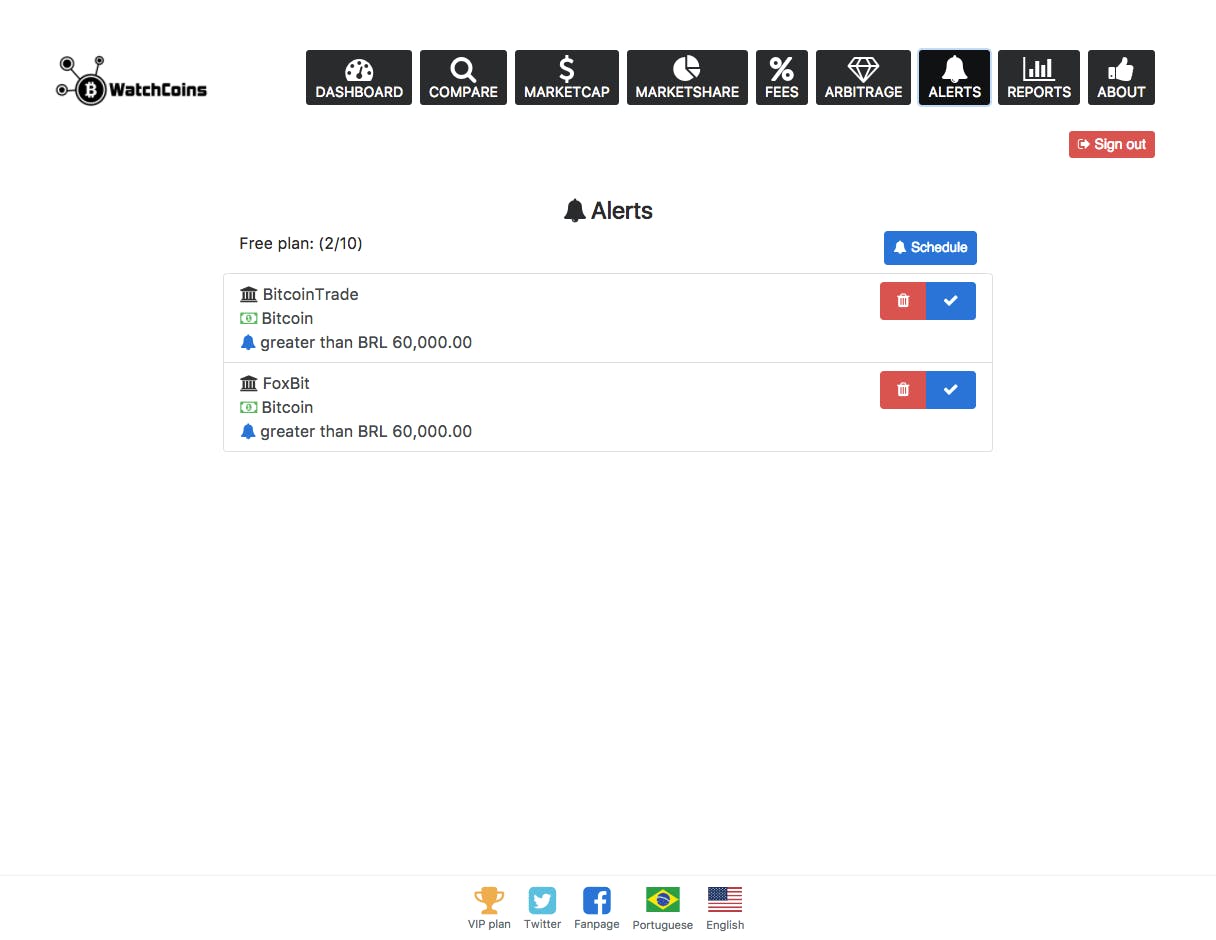
Task: Click the FoxBit greater than BRL 60,000.00 text
Action: (x=366, y=431)
